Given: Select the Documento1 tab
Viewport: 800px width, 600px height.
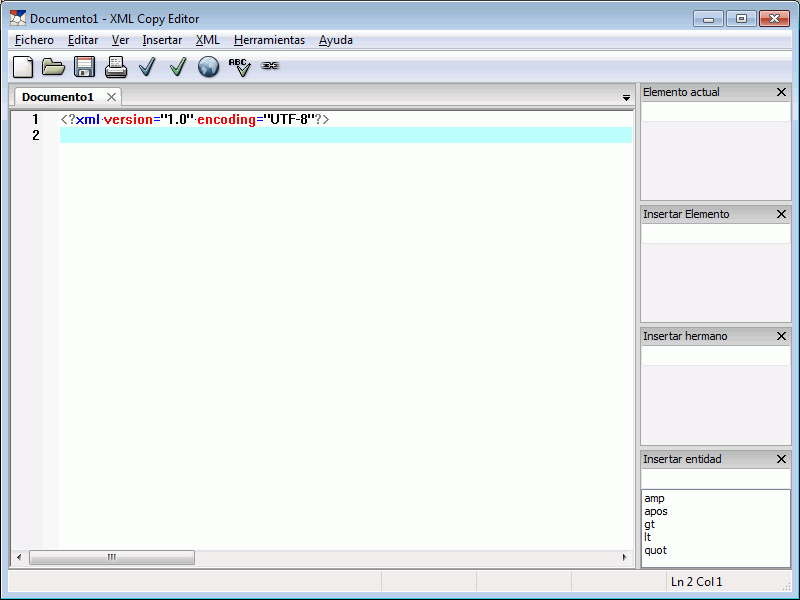Looking at the screenshot, I should (x=58, y=97).
